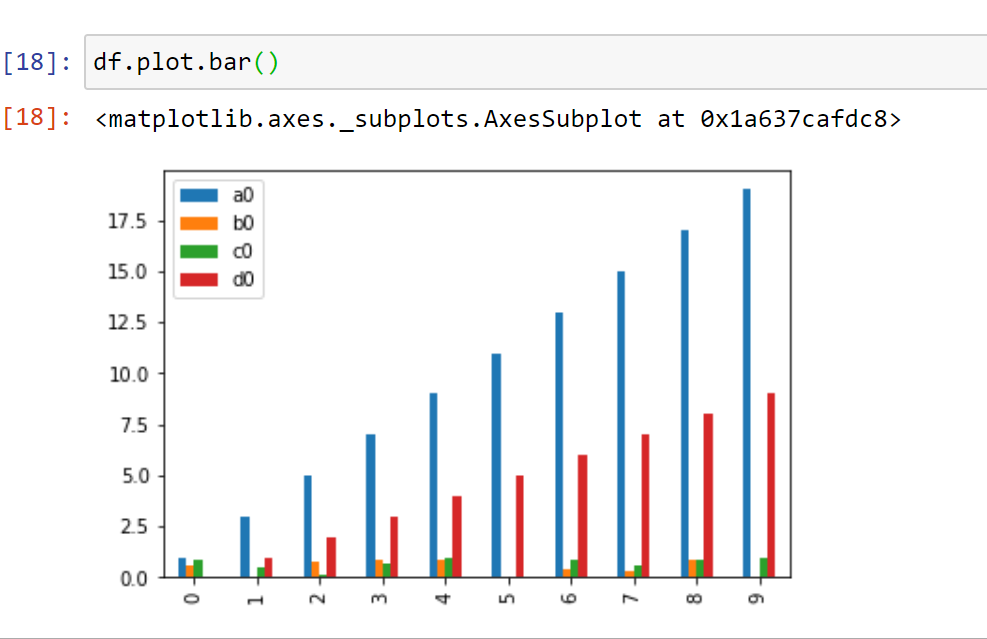
Task: Click the 15.0 y-axis tick label
Action: click(x=127, y=272)
